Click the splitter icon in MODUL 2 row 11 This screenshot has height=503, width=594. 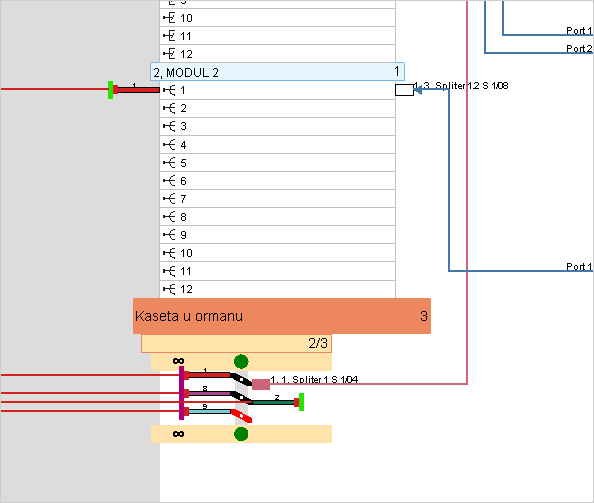pyautogui.click(x=169, y=271)
